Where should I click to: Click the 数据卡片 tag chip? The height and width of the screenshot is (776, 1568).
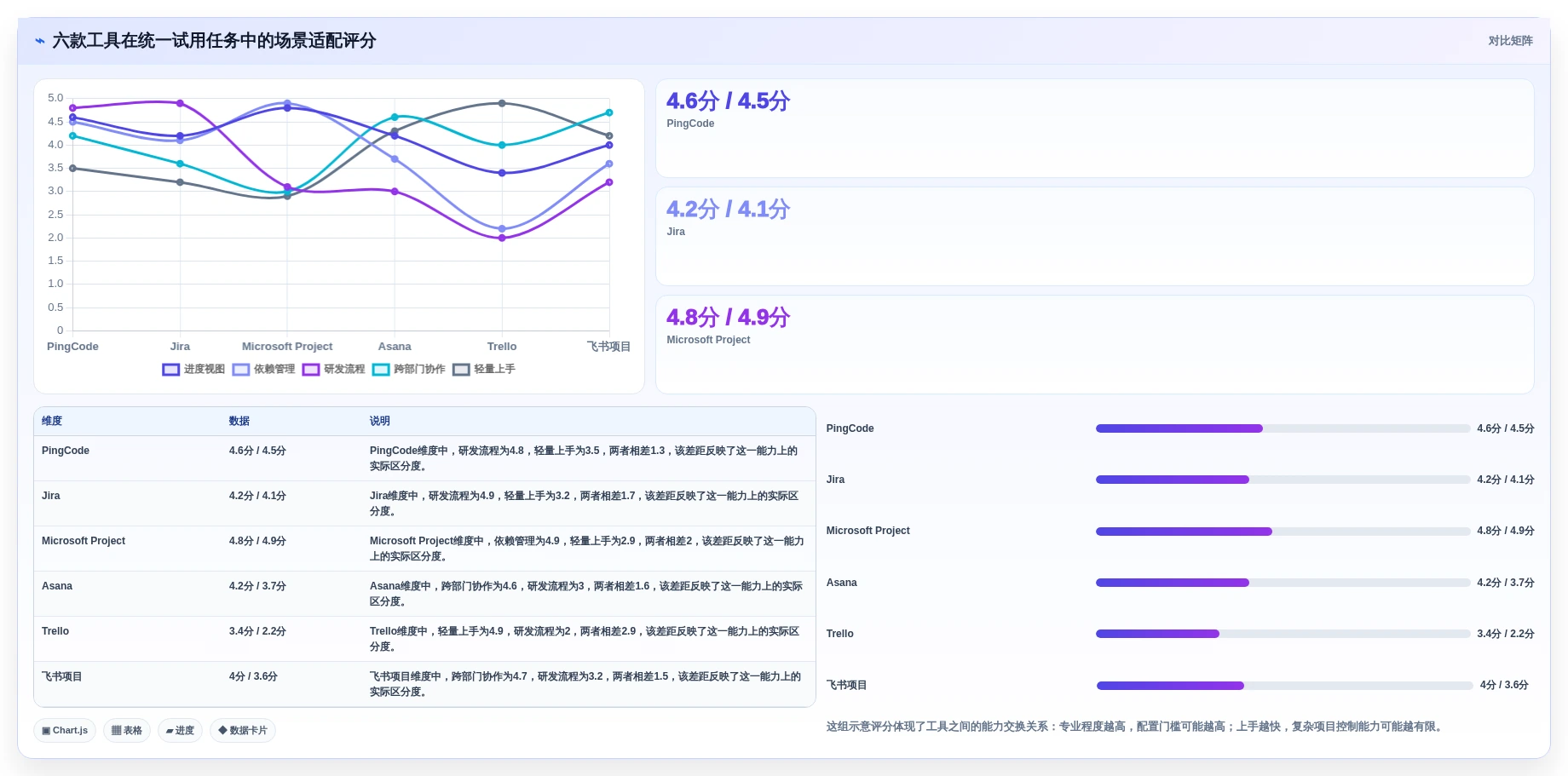pyautogui.click(x=243, y=730)
